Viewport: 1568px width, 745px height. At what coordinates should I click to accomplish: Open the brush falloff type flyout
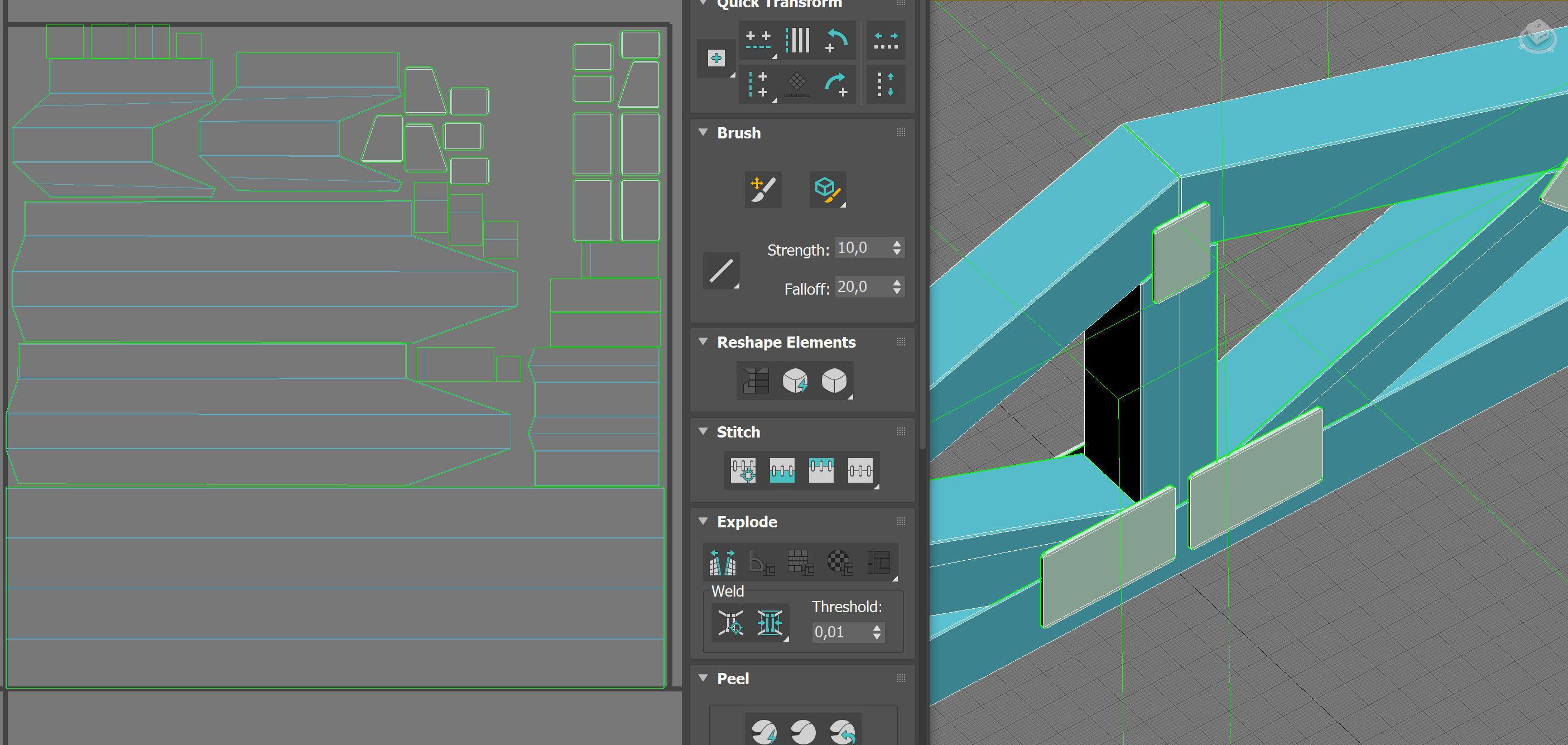(722, 271)
